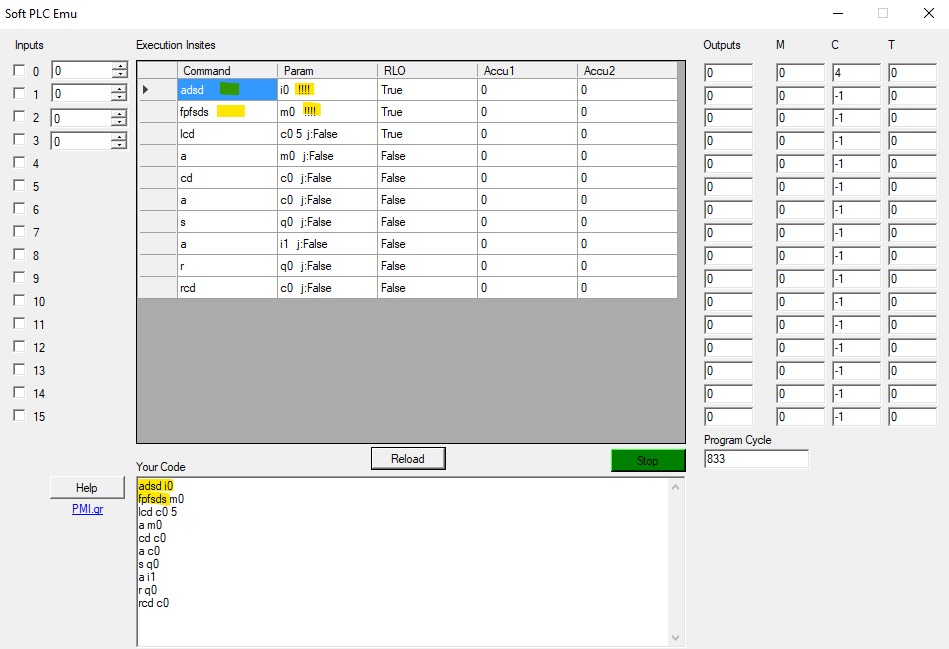This screenshot has height=649, width=949.
Task: Toggle input checkbox 5
Action: pyautogui.click(x=19, y=186)
